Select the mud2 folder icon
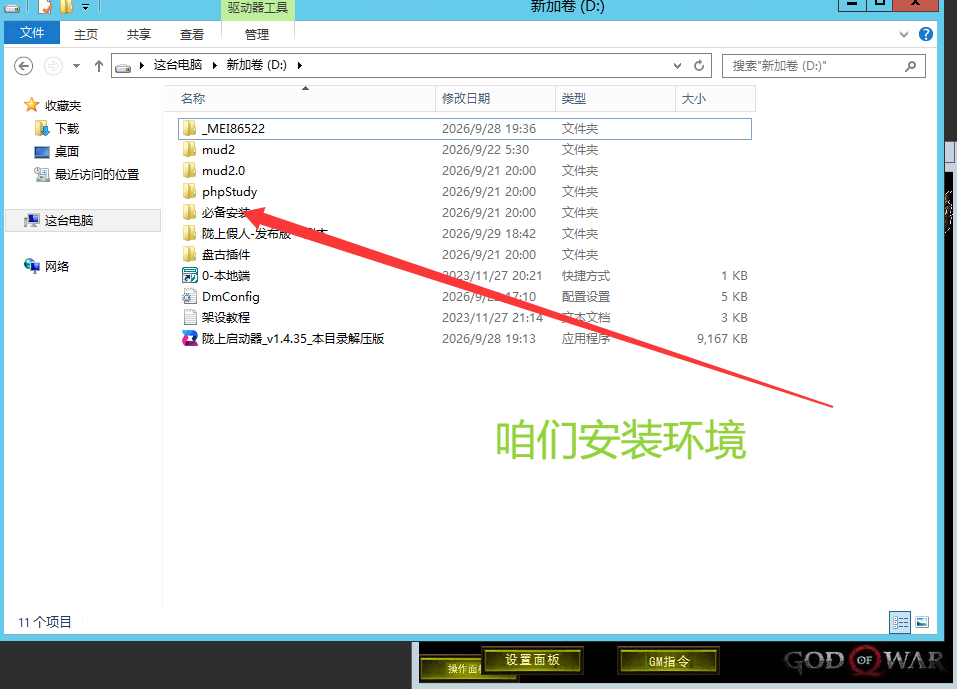957x689 pixels. coord(190,150)
